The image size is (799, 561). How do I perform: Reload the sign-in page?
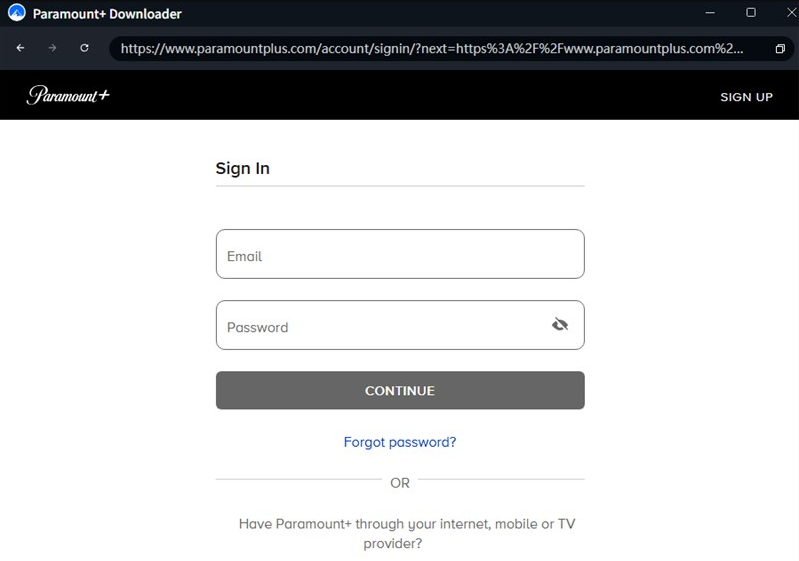pos(84,48)
